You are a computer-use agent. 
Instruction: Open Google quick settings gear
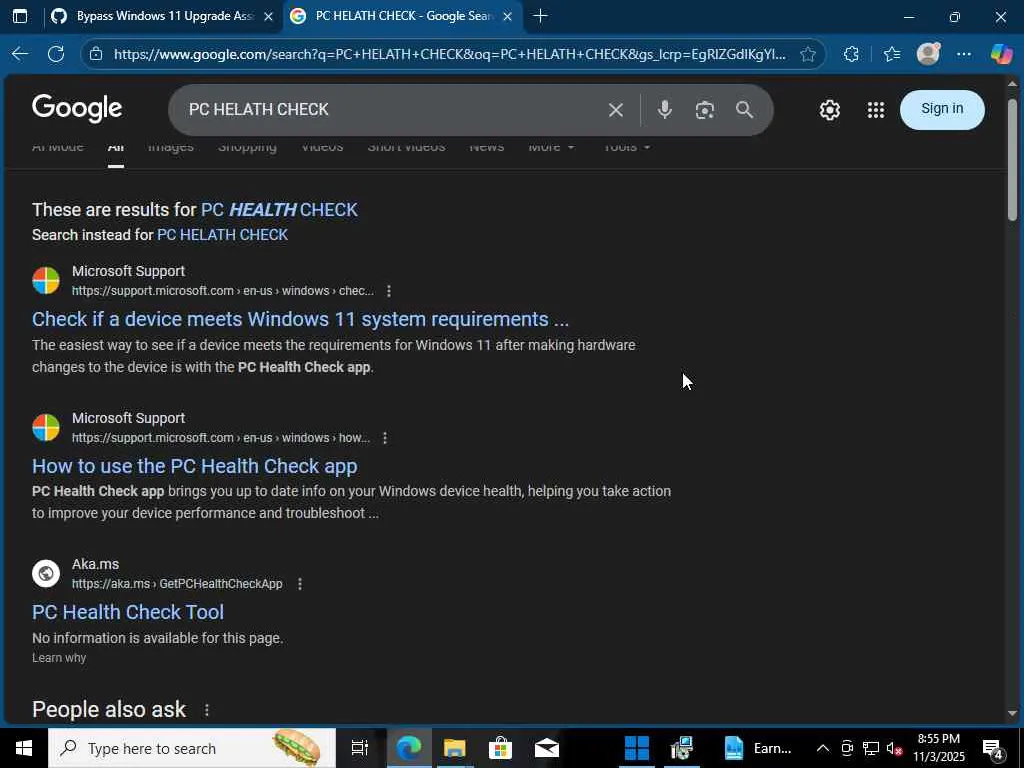point(829,110)
